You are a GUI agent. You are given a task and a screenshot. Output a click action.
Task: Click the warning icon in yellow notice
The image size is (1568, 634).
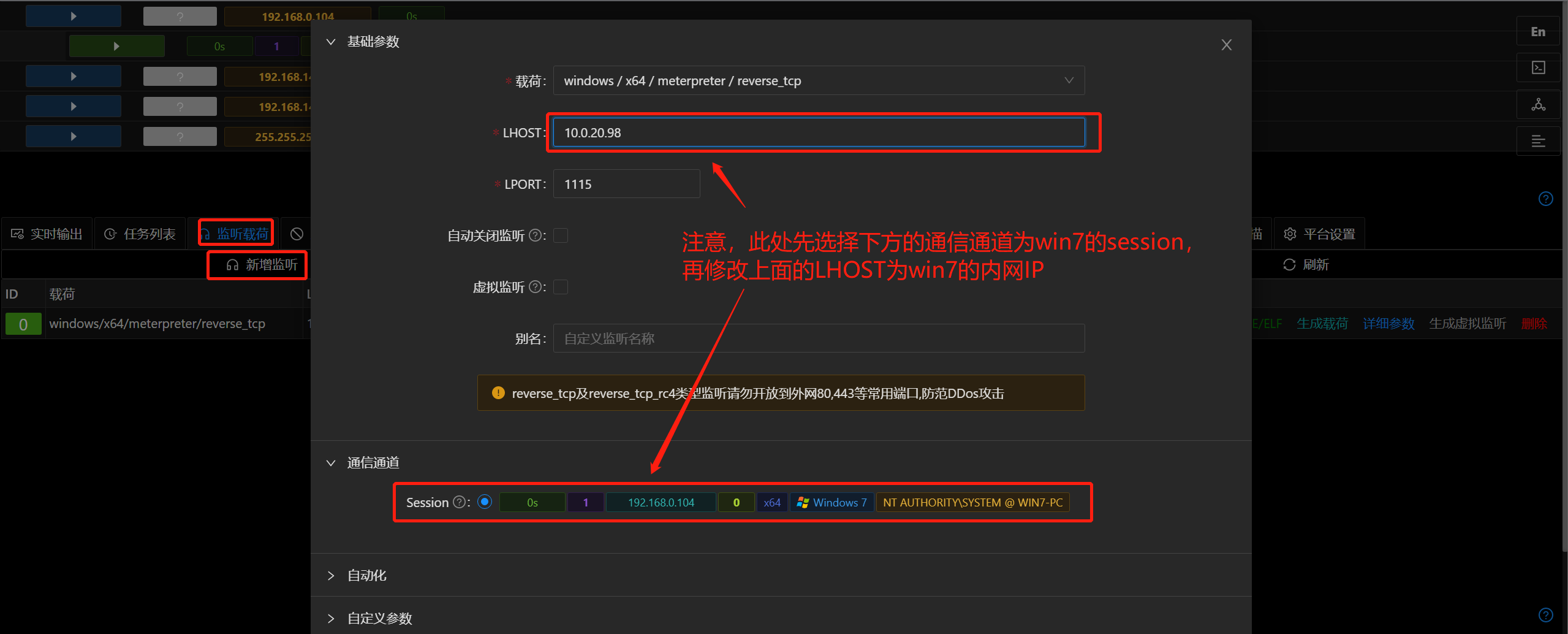[498, 393]
